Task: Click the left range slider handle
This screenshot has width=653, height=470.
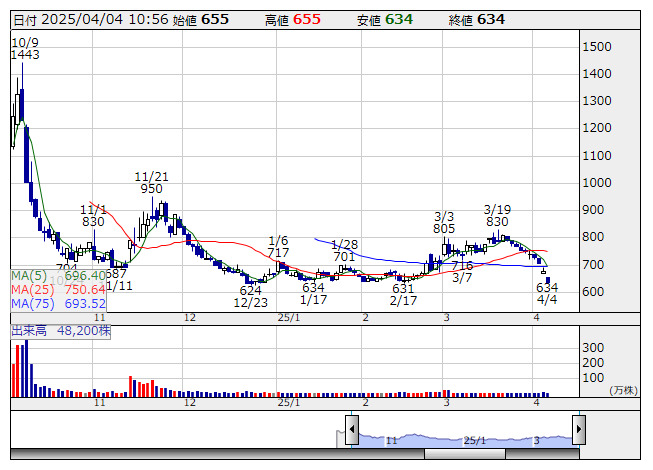Action: tap(352, 429)
